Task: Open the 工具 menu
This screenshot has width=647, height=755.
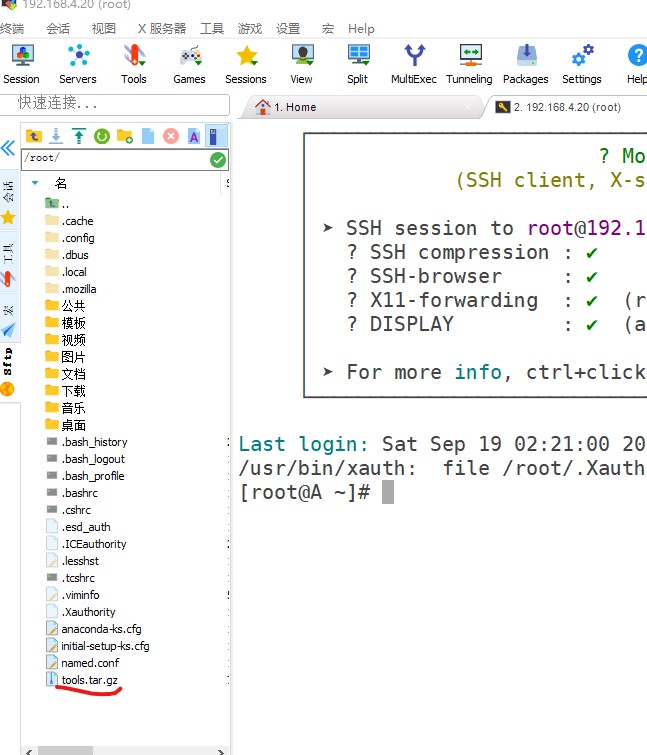Action: (212, 28)
